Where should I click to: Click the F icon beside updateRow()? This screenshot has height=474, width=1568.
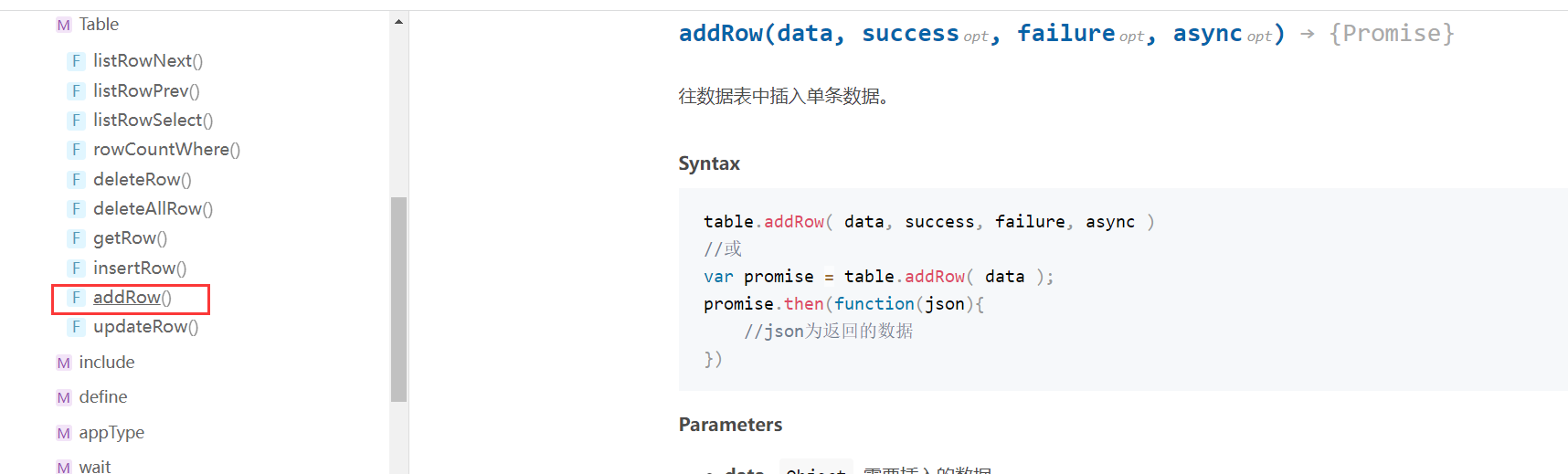pos(77,327)
